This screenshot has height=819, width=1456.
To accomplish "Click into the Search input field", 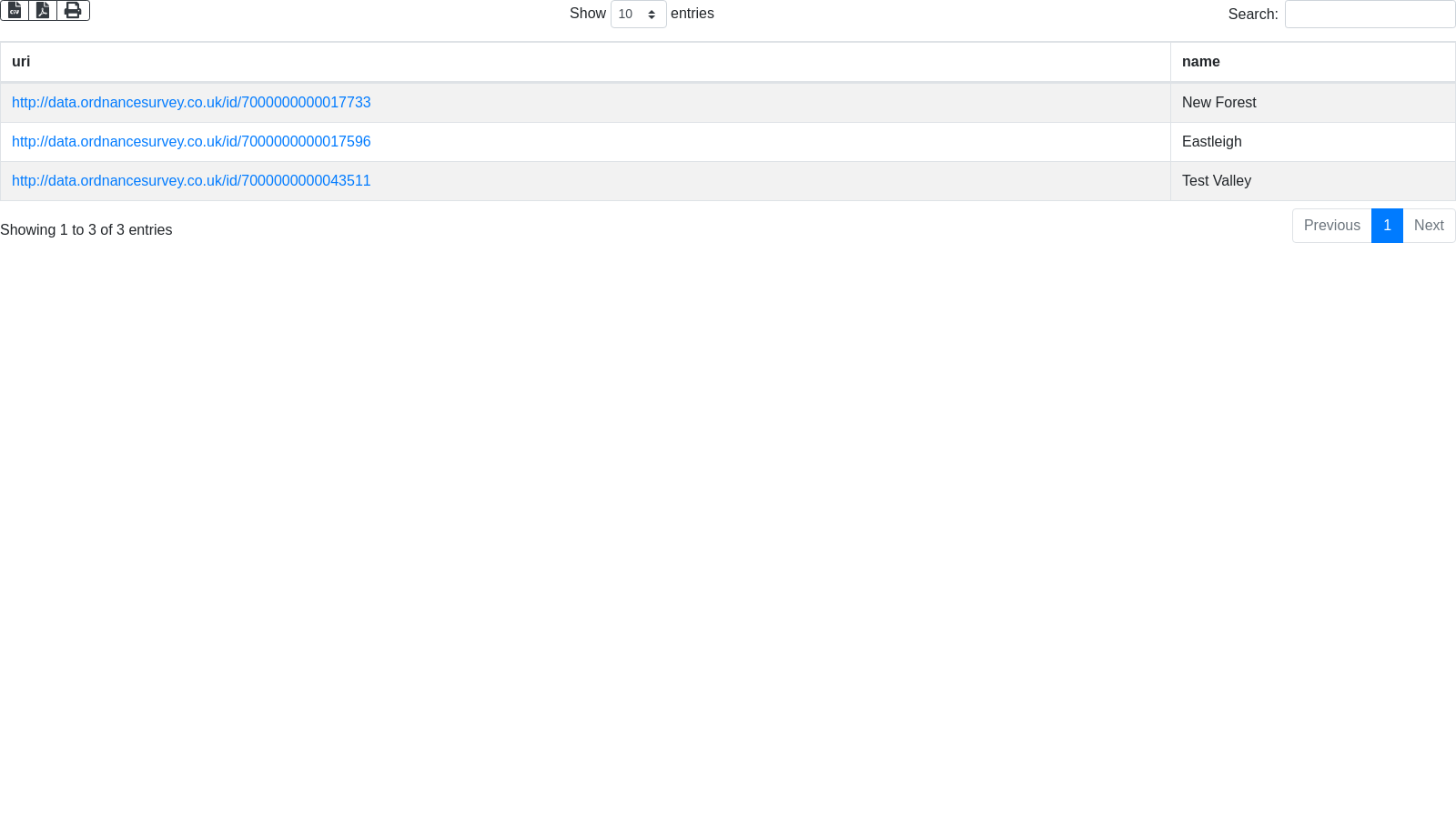I will pyautogui.click(x=1370, y=15).
